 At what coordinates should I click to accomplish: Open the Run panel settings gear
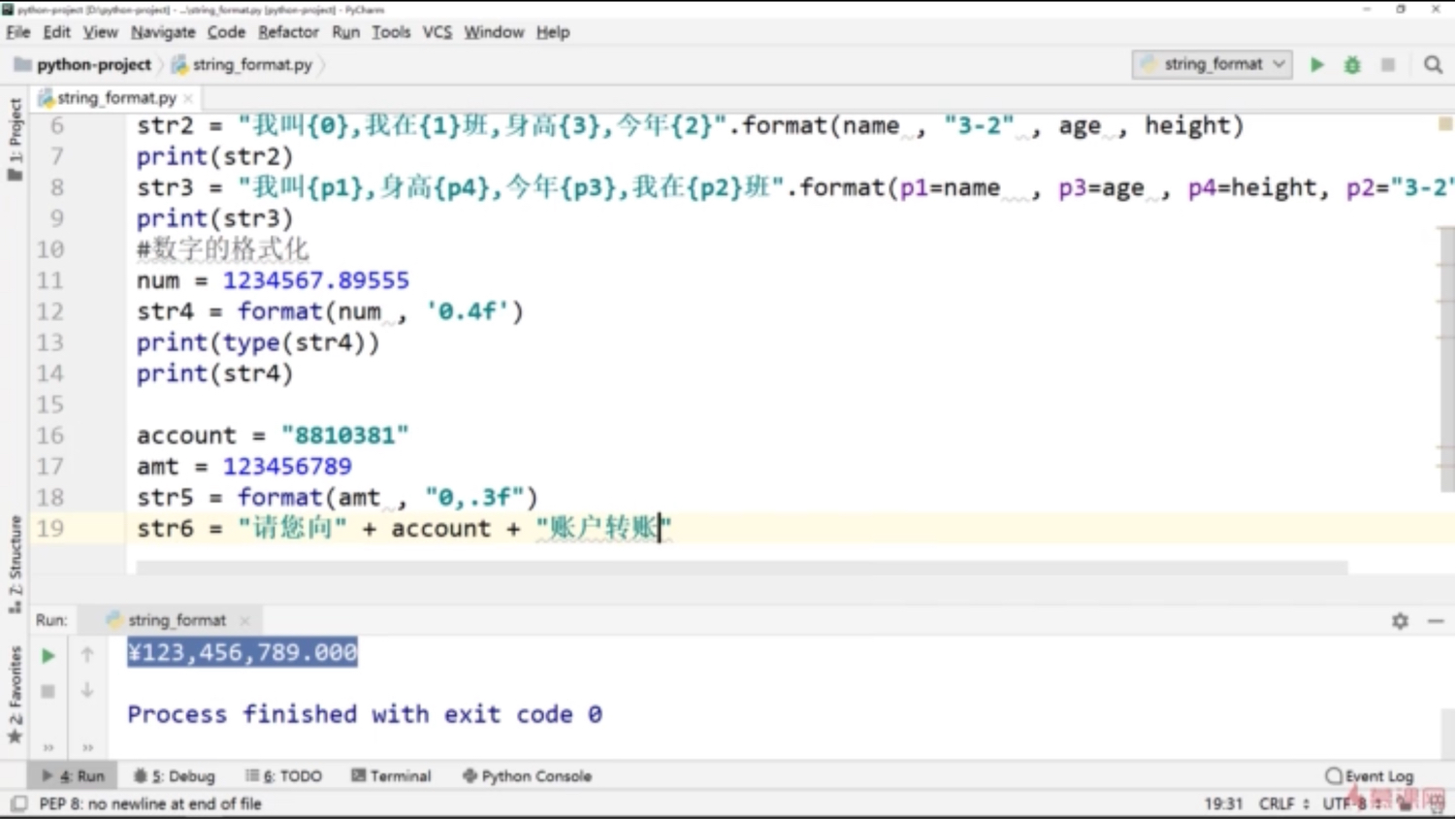click(1400, 620)
